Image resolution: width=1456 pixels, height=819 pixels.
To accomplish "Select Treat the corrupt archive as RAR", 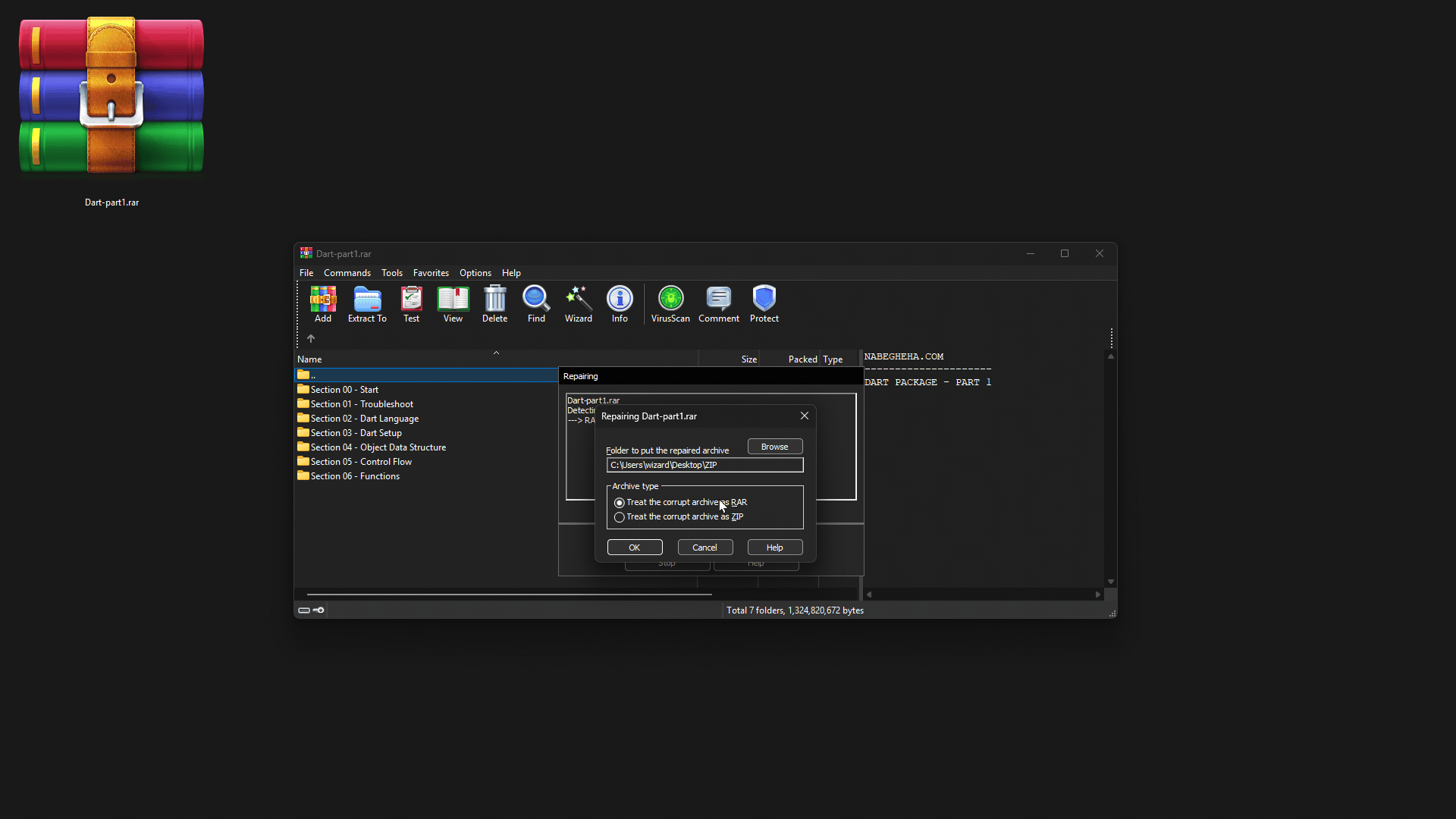I will [681, 503].
